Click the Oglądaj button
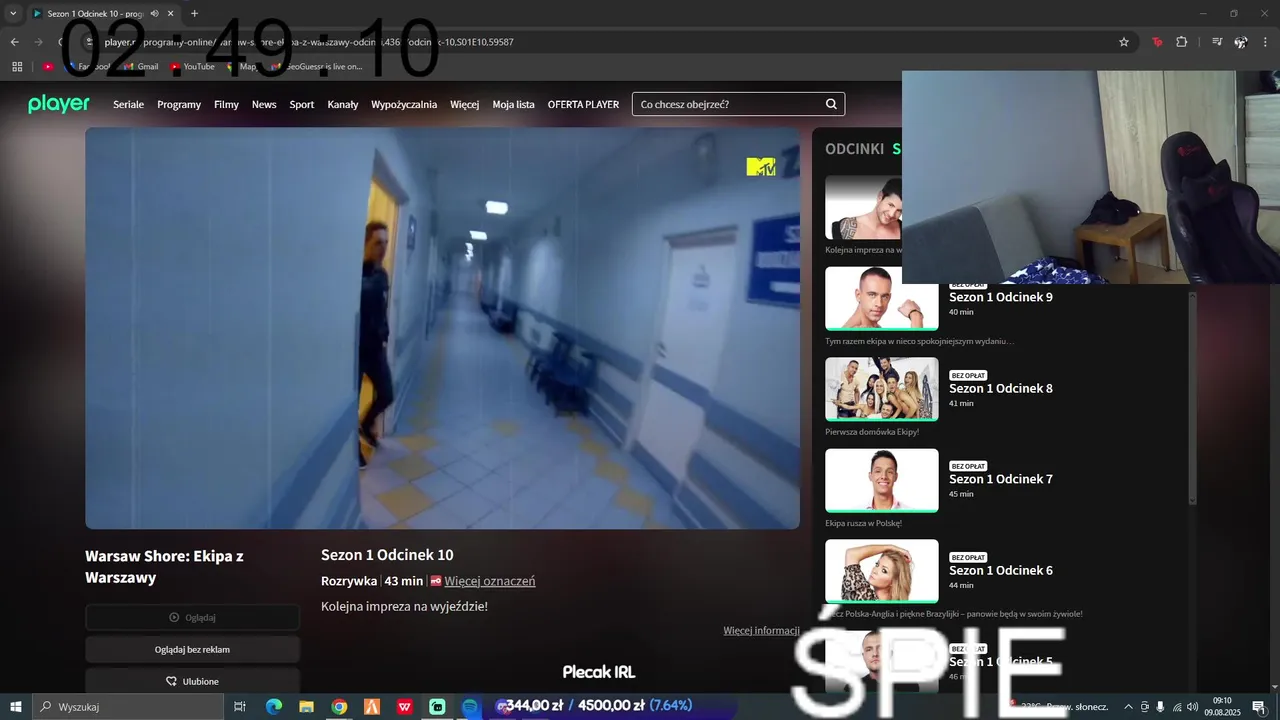Image resolution: width=1280 pixels, height=720 pixels. coord(192,617)
